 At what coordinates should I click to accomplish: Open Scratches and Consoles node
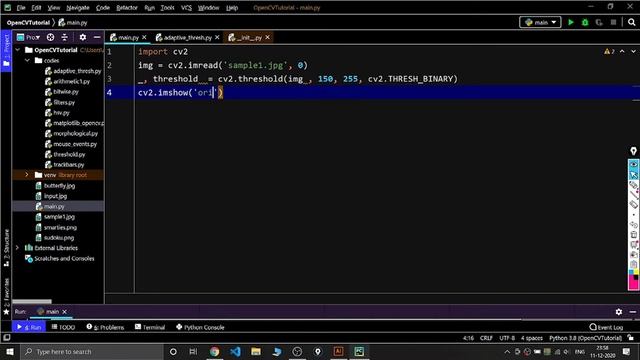(x=64, y=258)
